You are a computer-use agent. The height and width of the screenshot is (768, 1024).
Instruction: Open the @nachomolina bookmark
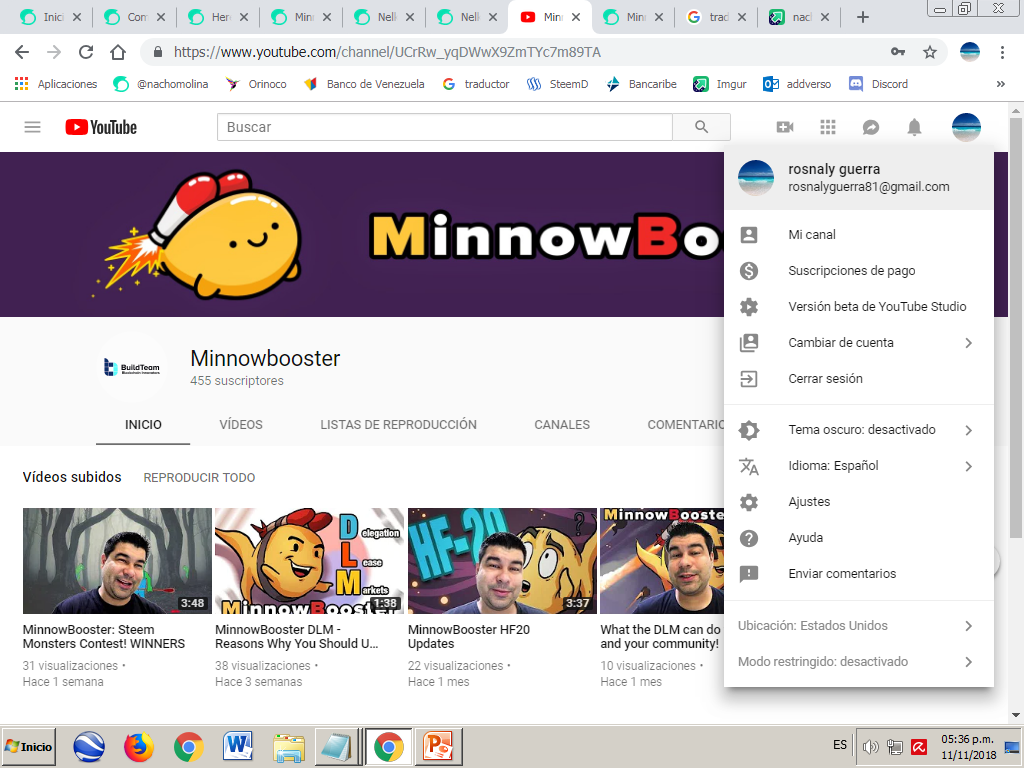pyautogui.click(x=161, y=84)
